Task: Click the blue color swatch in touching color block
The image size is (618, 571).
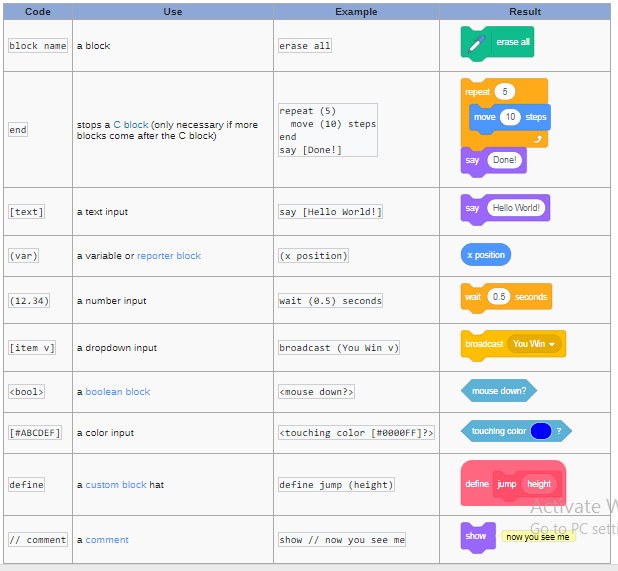Action: click(541, 431)
